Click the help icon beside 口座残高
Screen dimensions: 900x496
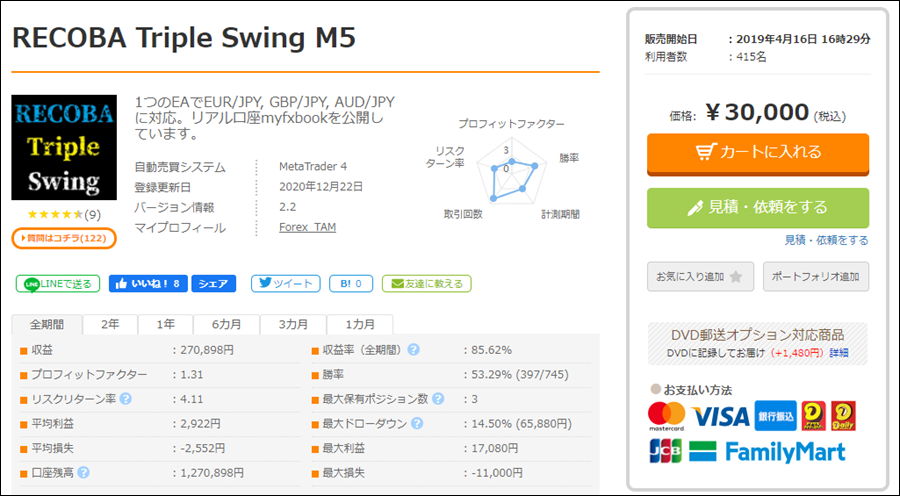pyautogui.click(x=83, y=472)
